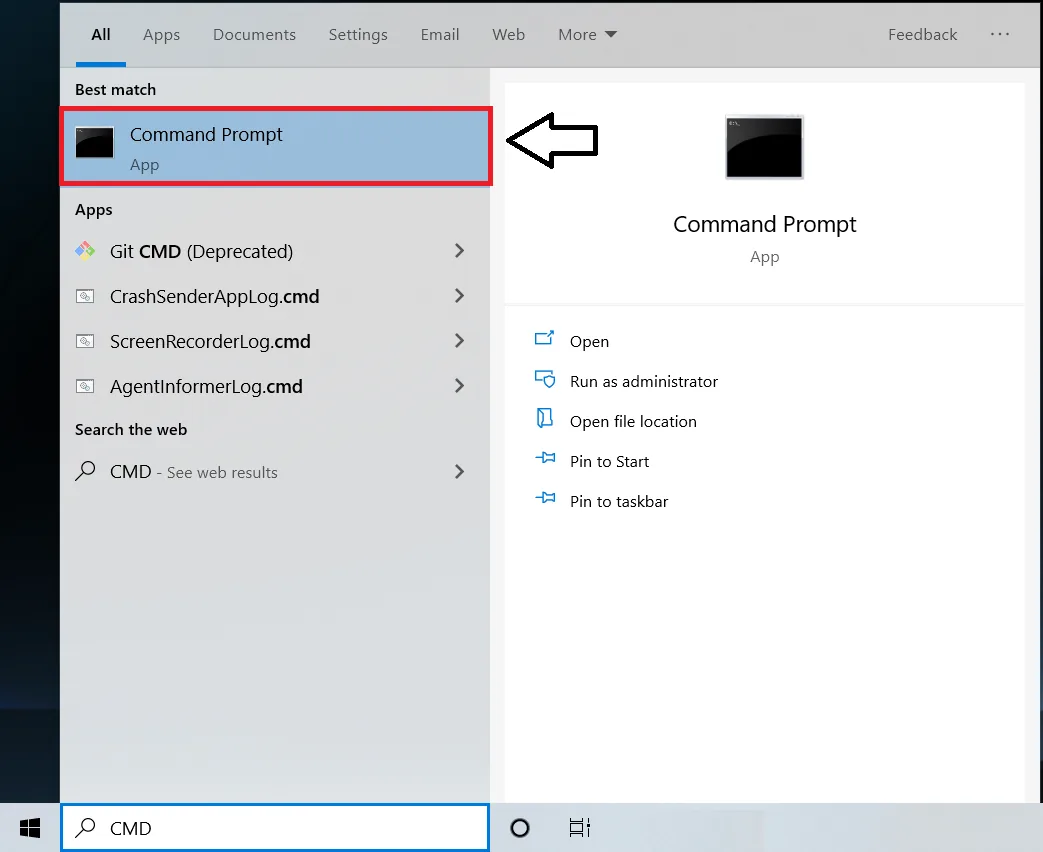This screenshot has height=852, width=1043.
Task: Click the Pin to taskbar pin icon
Action: click(545, 497)
